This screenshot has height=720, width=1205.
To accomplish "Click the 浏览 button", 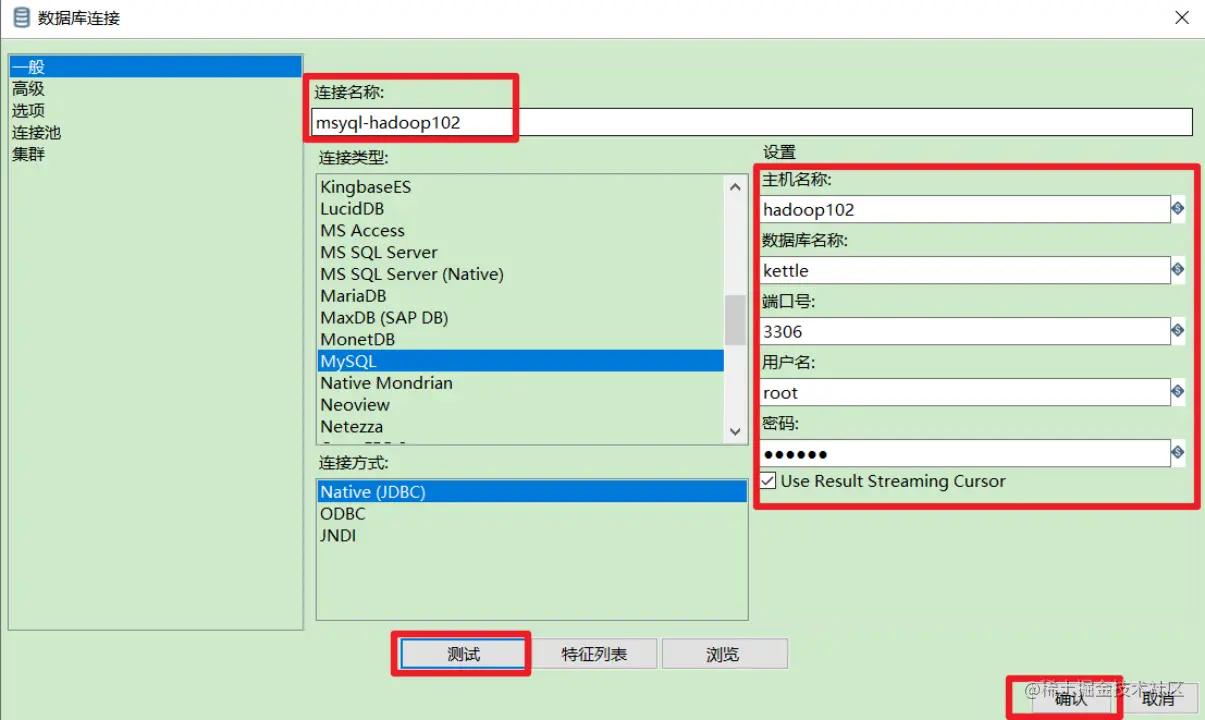I will (x=724, y=654).
